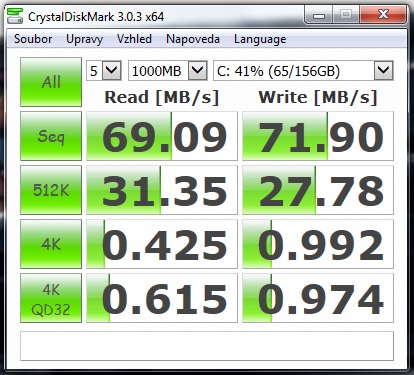Click the Seq read result 69.09
This screenshot has height=375, width=414.
(162, 136)
